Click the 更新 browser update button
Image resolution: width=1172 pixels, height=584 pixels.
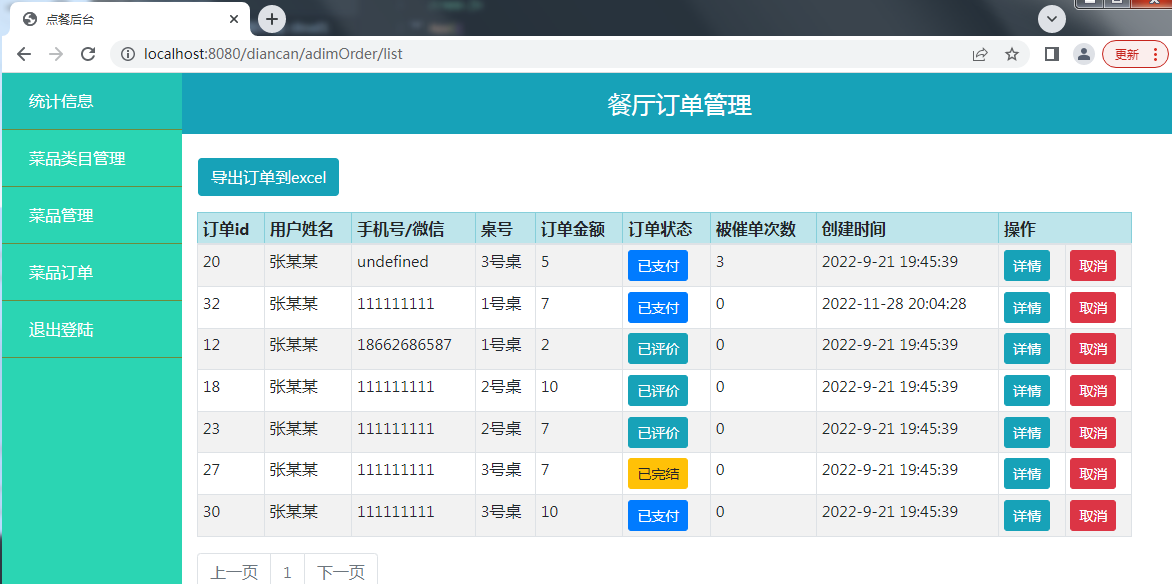(1134, 54)
